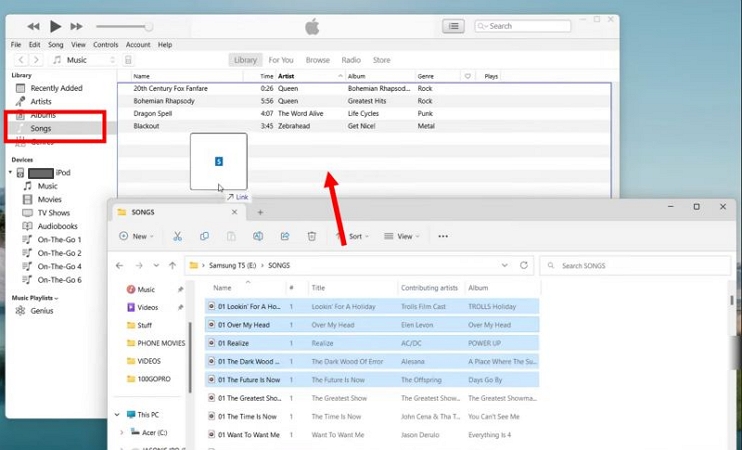Expand Acer (C:) drive in sidebar
The height and width of the screenshot is (450, 742).
click(x=122, y=432)
